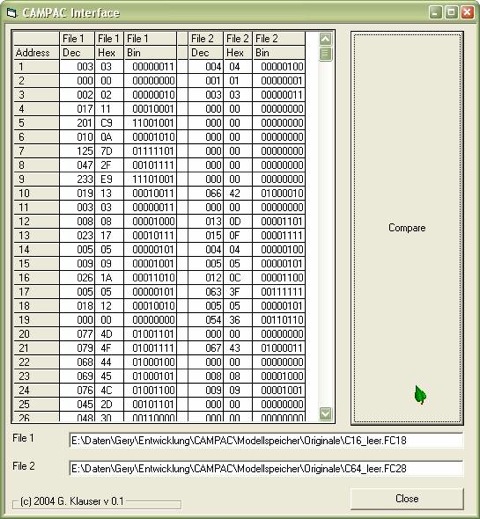
Task: Select address row 10 header
Action: [x=36, y=193]
